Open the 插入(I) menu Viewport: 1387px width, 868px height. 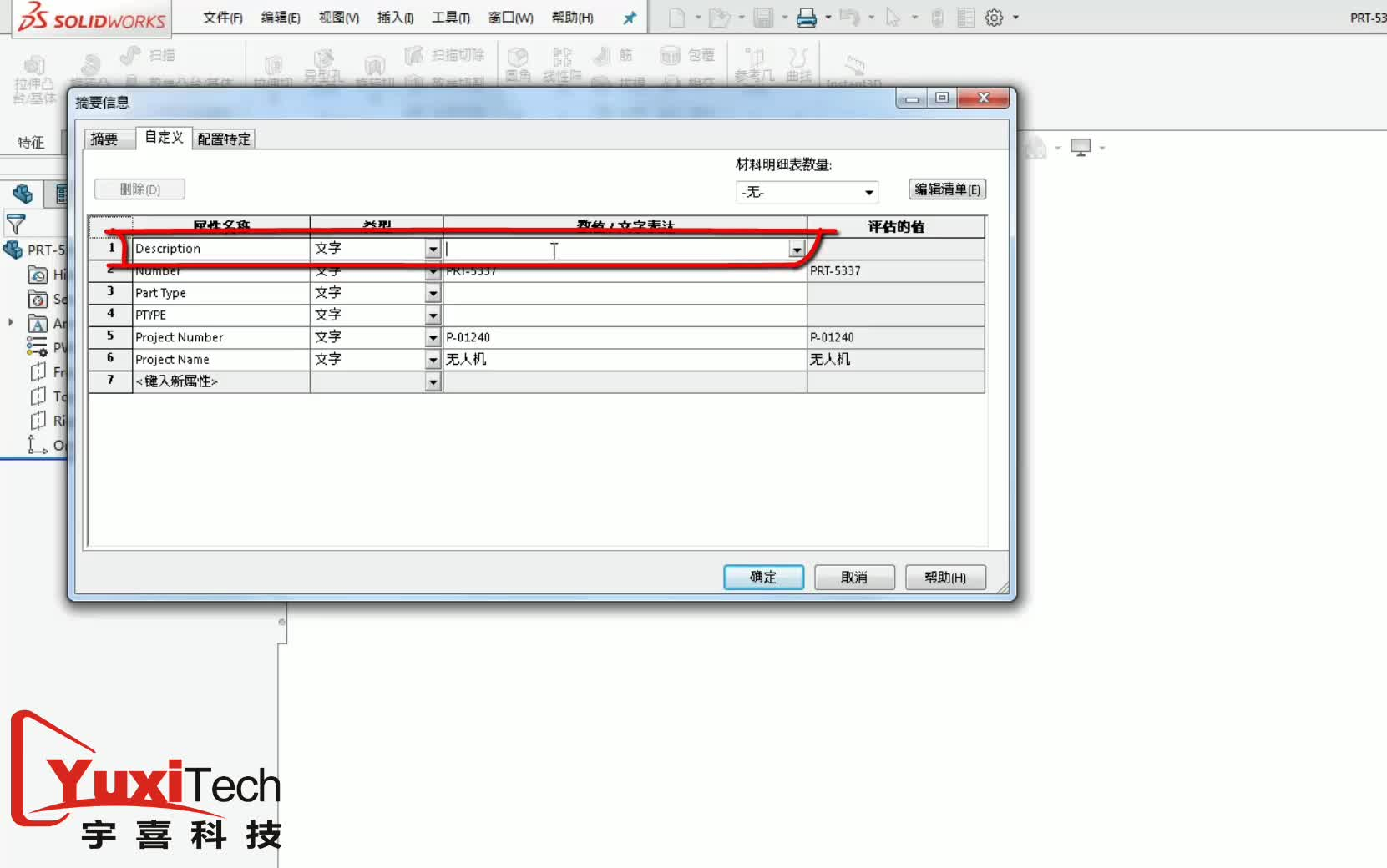[x=395, y=18]
